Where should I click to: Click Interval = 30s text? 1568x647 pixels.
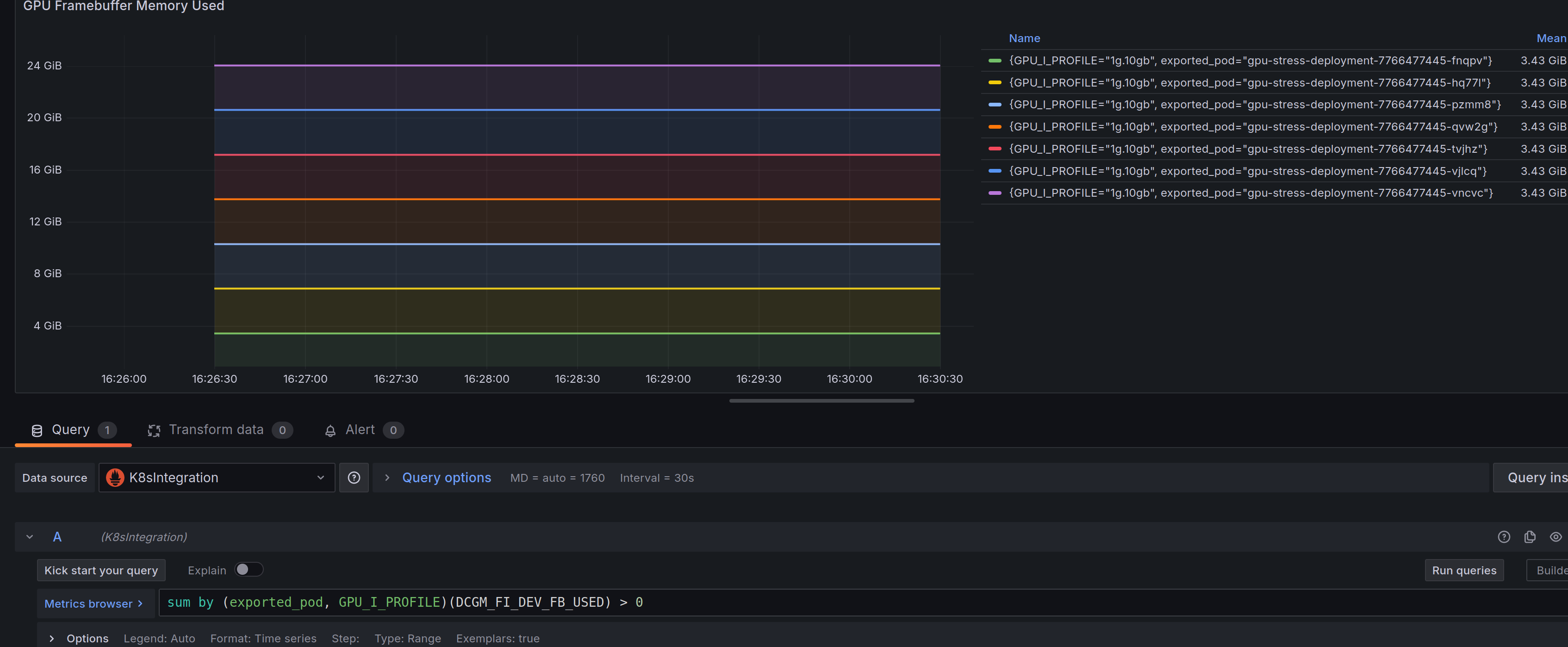tap(657, 478)
